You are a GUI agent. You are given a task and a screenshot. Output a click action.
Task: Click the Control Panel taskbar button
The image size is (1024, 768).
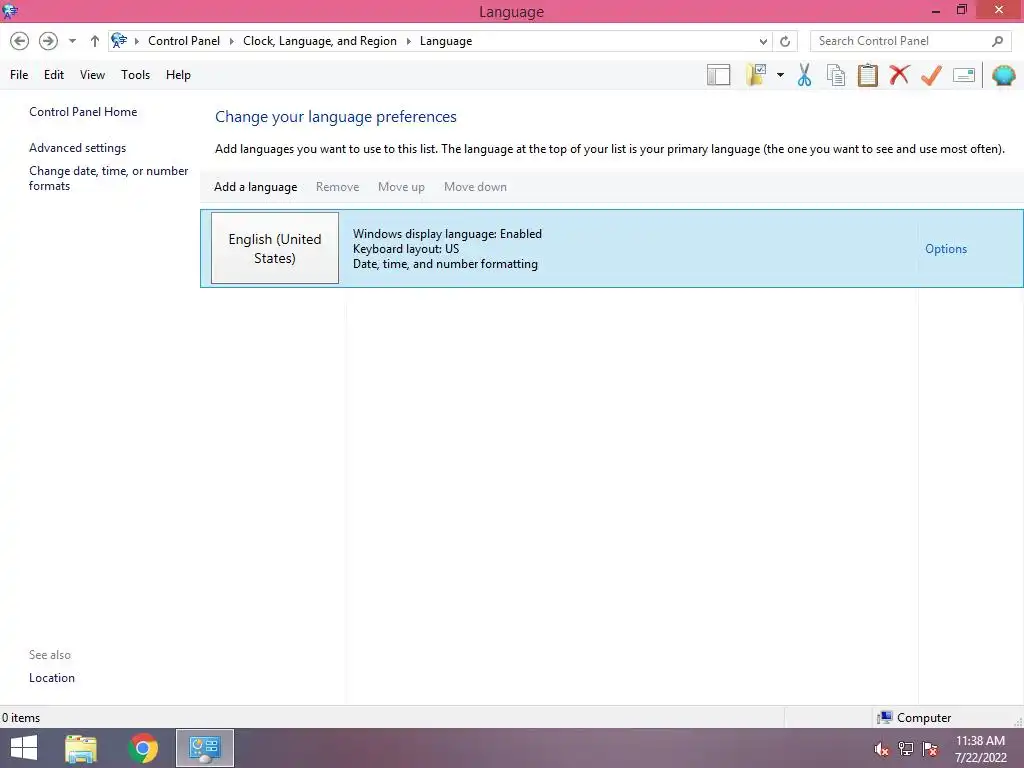point(204,748)
